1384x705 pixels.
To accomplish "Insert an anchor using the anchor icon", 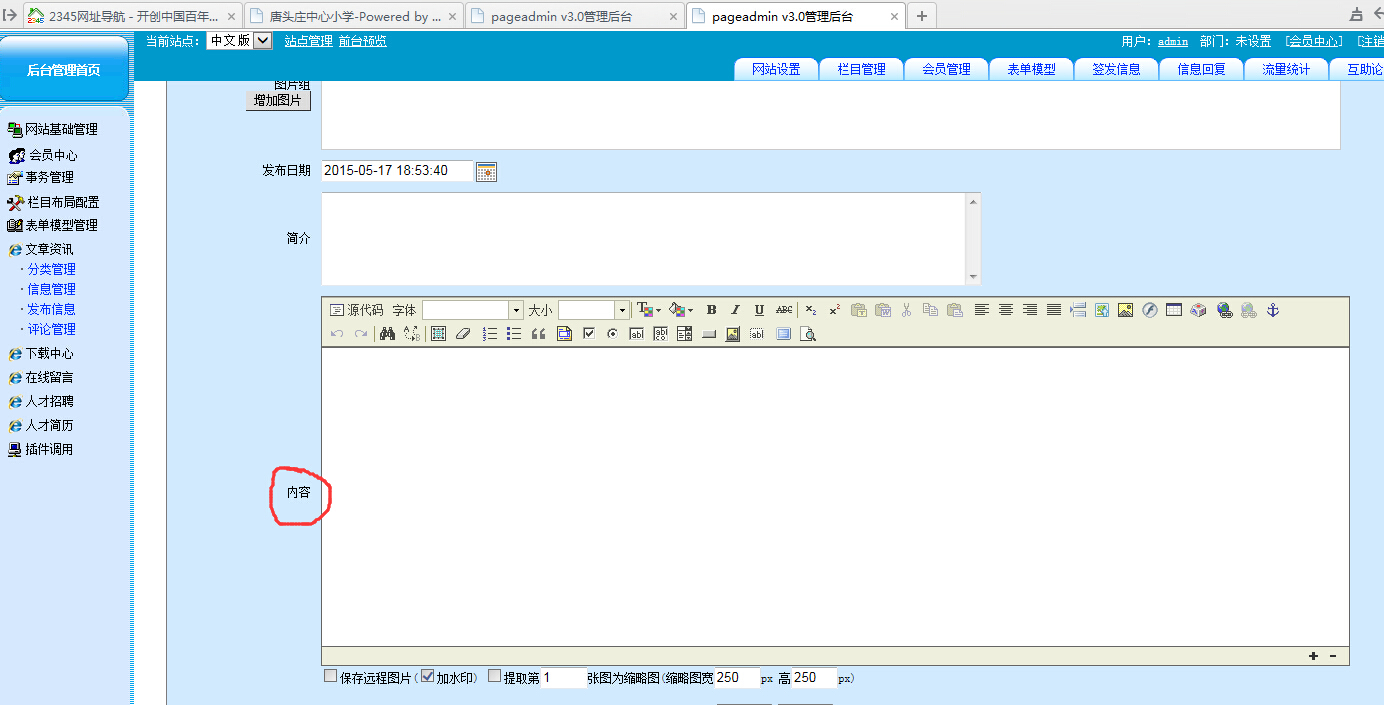I will pyautogui.click(x=1273, y=310).
